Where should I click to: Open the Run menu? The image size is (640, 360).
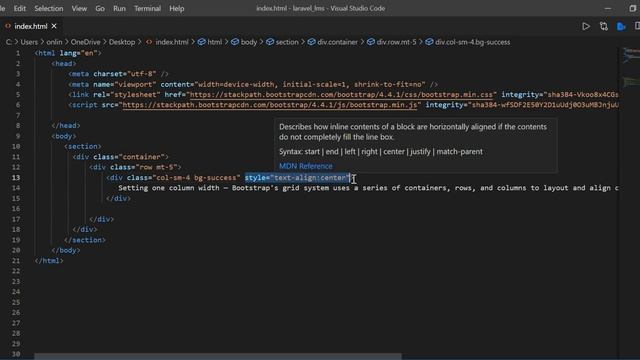tap(119, 8)
